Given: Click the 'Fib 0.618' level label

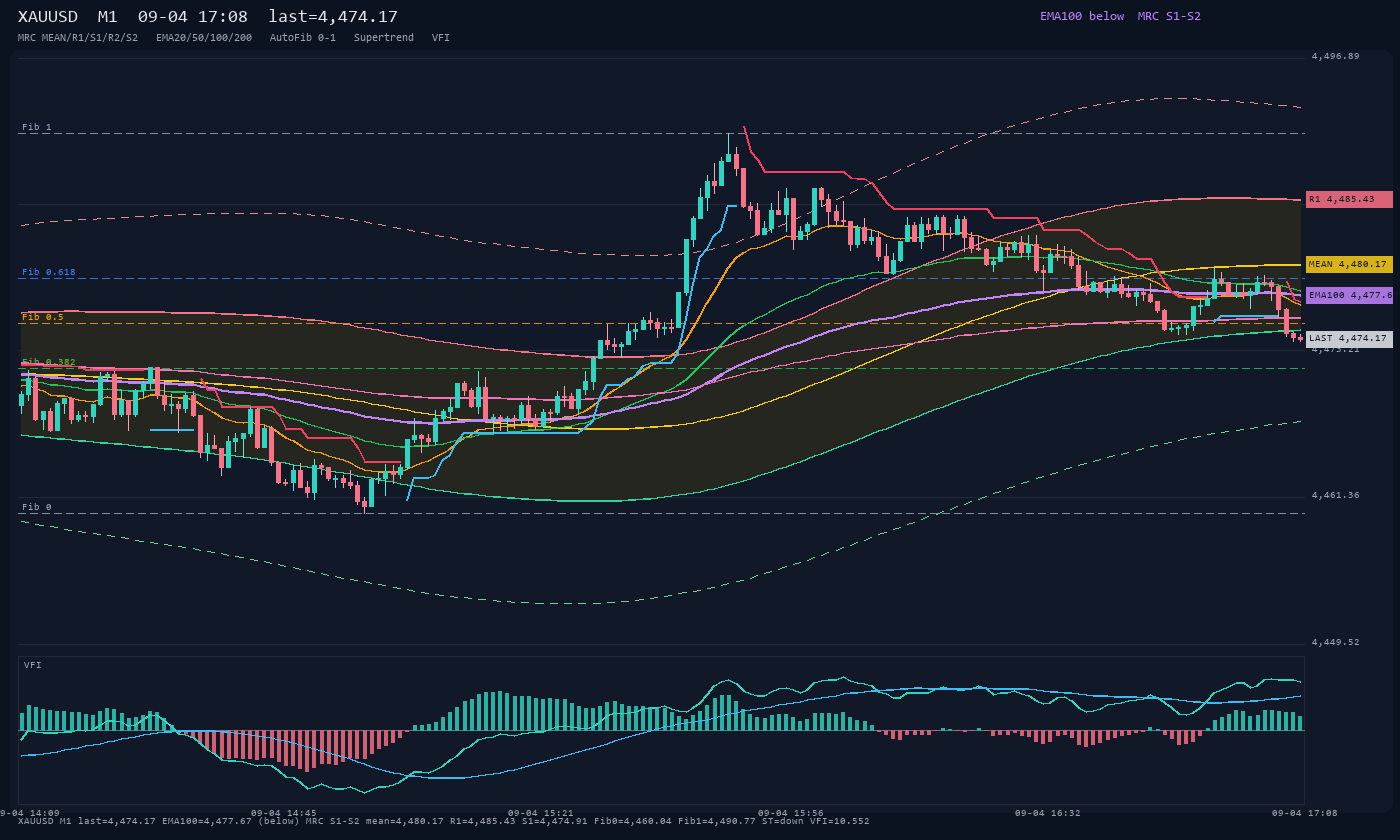Looking at the screenshot, I should click(49, 272).
